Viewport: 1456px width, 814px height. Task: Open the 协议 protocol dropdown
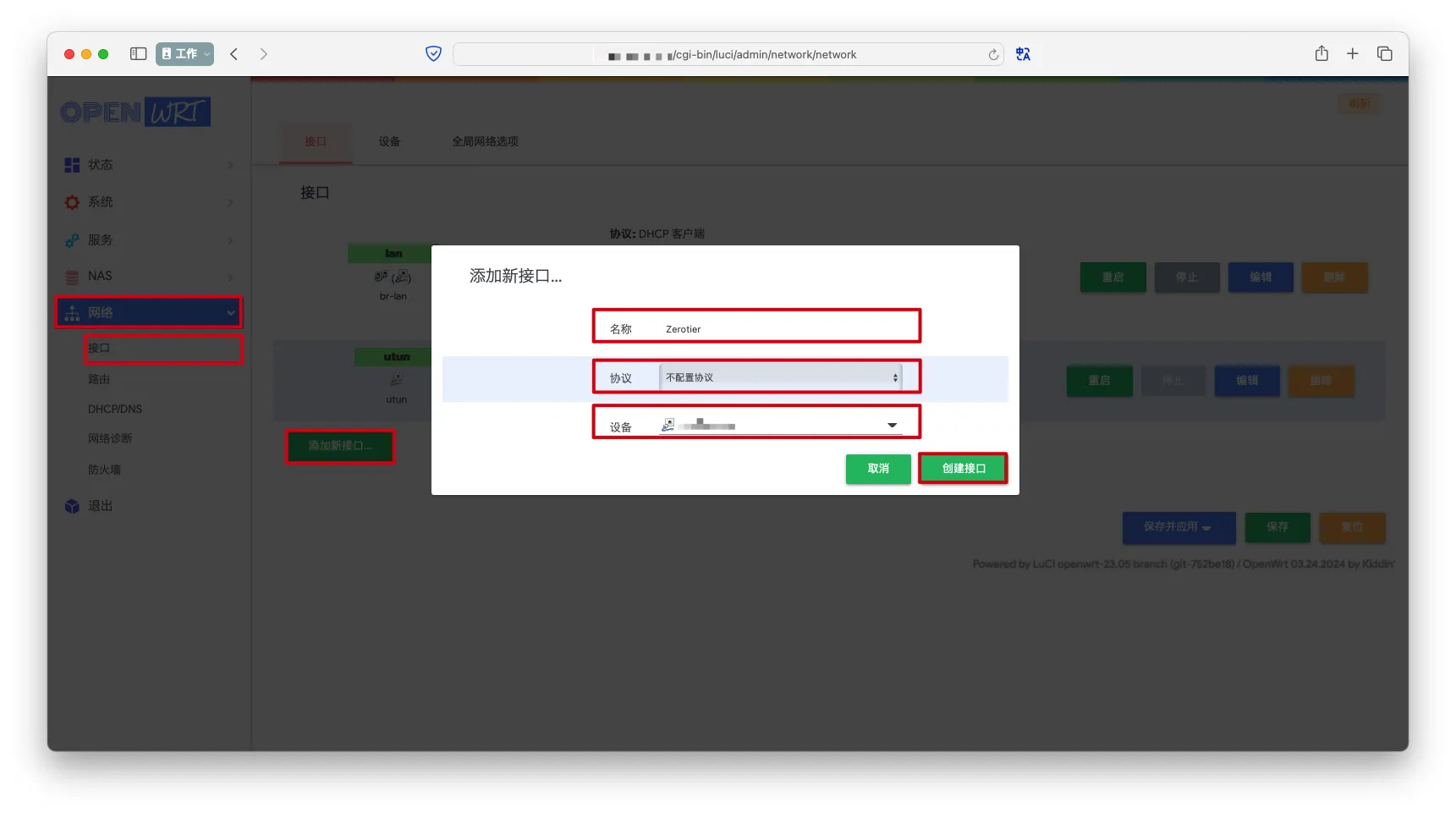[x=780, y=377]
